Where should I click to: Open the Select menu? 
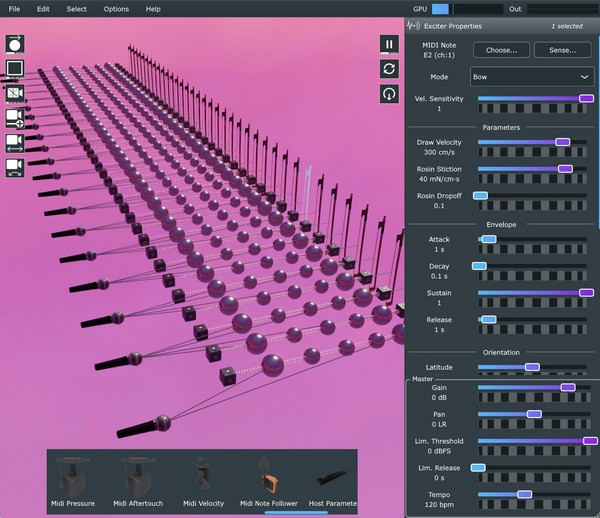coord(77,9)
